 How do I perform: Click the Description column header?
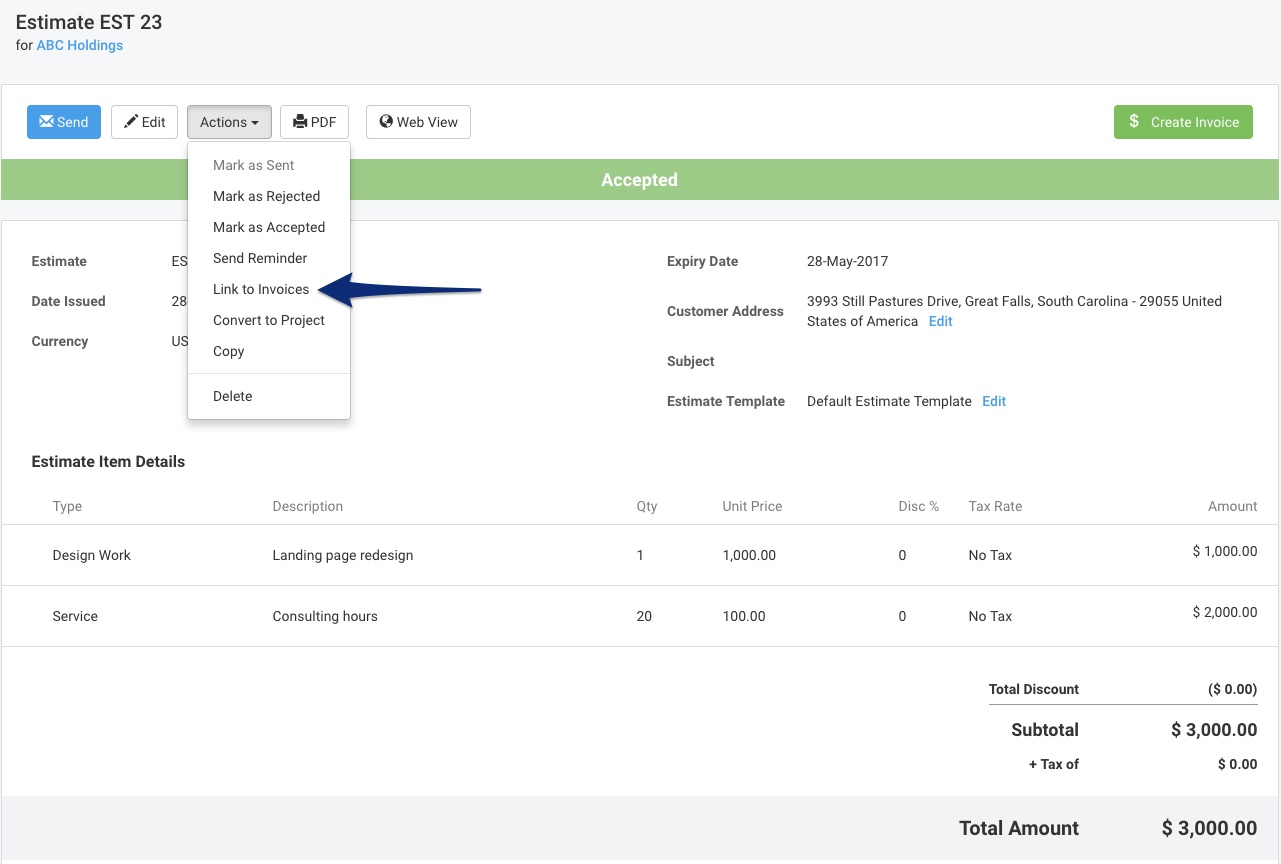click(x=308, y=506)
